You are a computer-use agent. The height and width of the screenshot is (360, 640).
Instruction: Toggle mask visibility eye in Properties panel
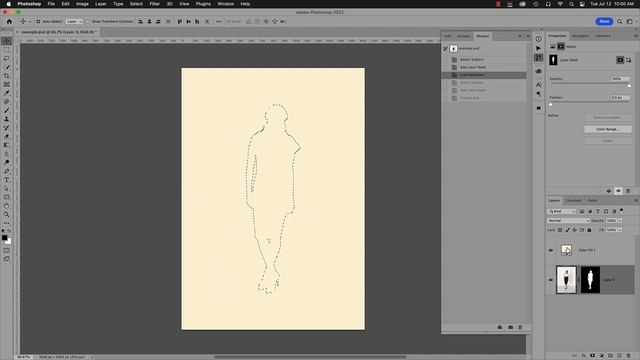[618, 191]
